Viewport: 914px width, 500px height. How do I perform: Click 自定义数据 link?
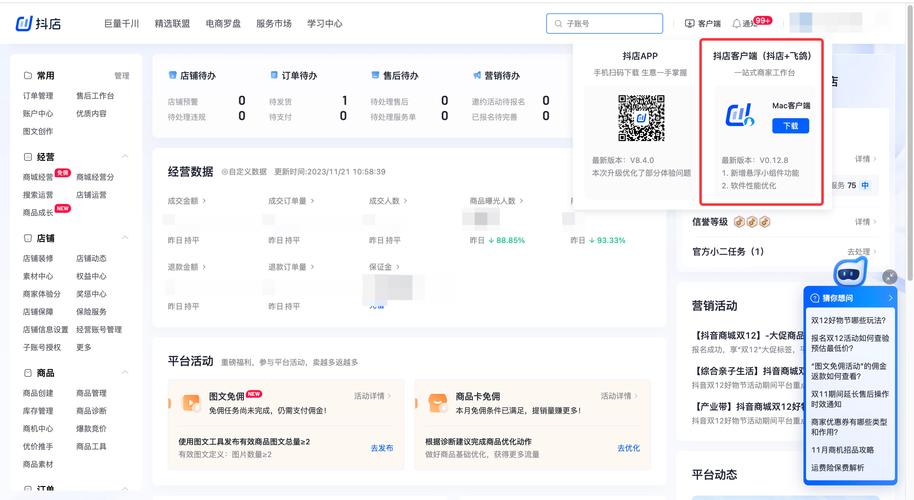(244, 172)
